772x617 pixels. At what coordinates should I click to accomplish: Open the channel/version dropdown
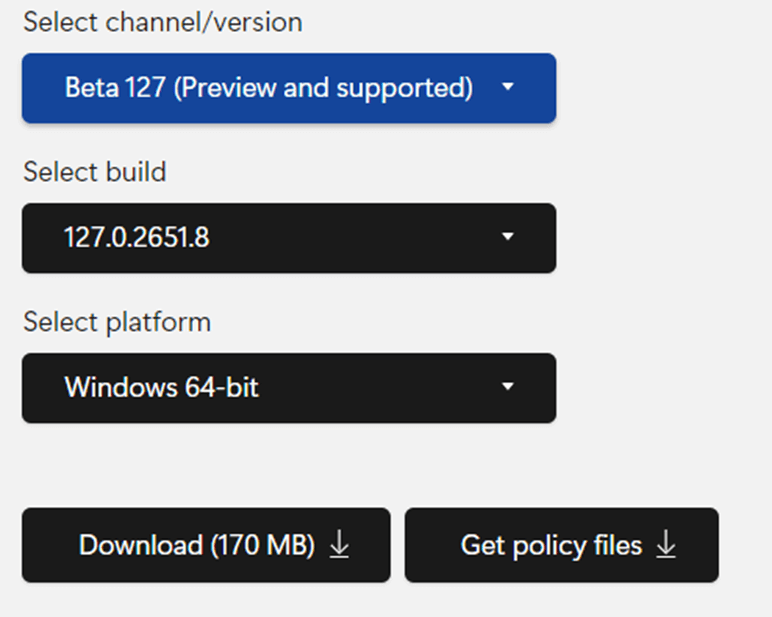click(289, 88)
